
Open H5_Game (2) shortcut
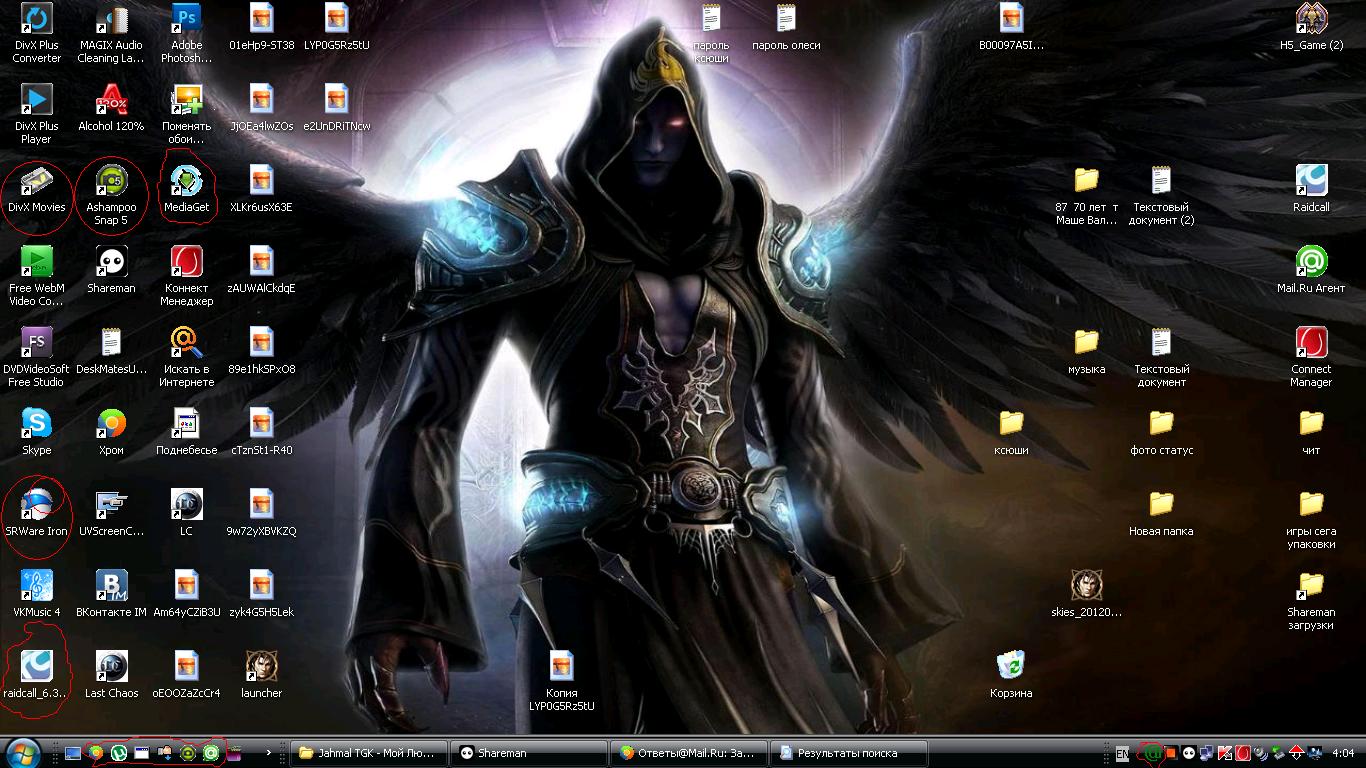click(1311, 27)
